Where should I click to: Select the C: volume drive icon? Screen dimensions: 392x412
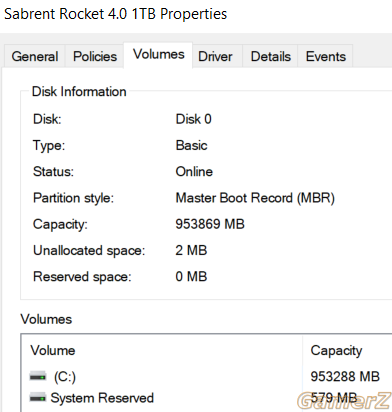tap(38, 377)
